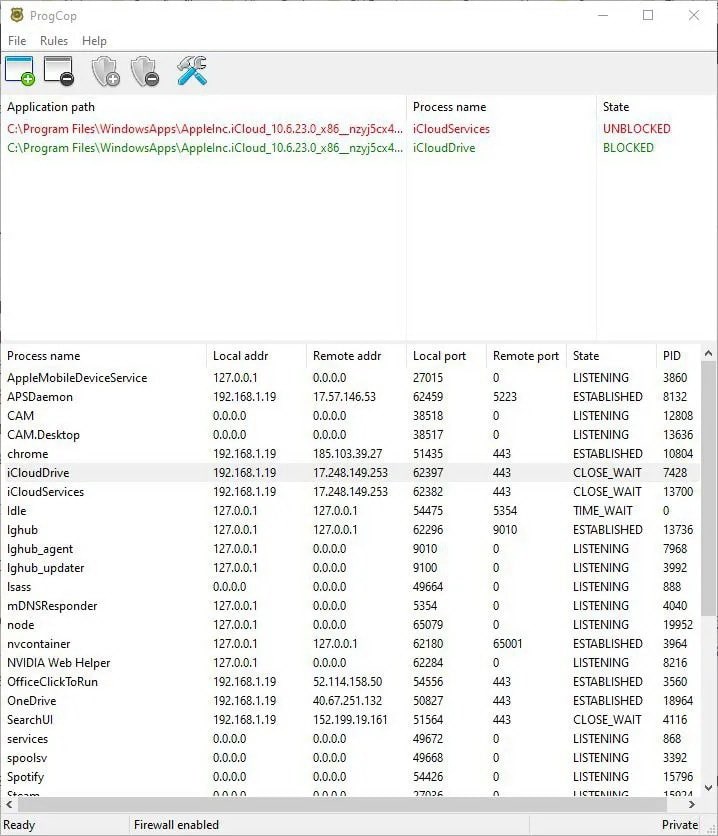718x836 pixels.
Task: Click the Private network profile status text
Action: tap(680, 825)
